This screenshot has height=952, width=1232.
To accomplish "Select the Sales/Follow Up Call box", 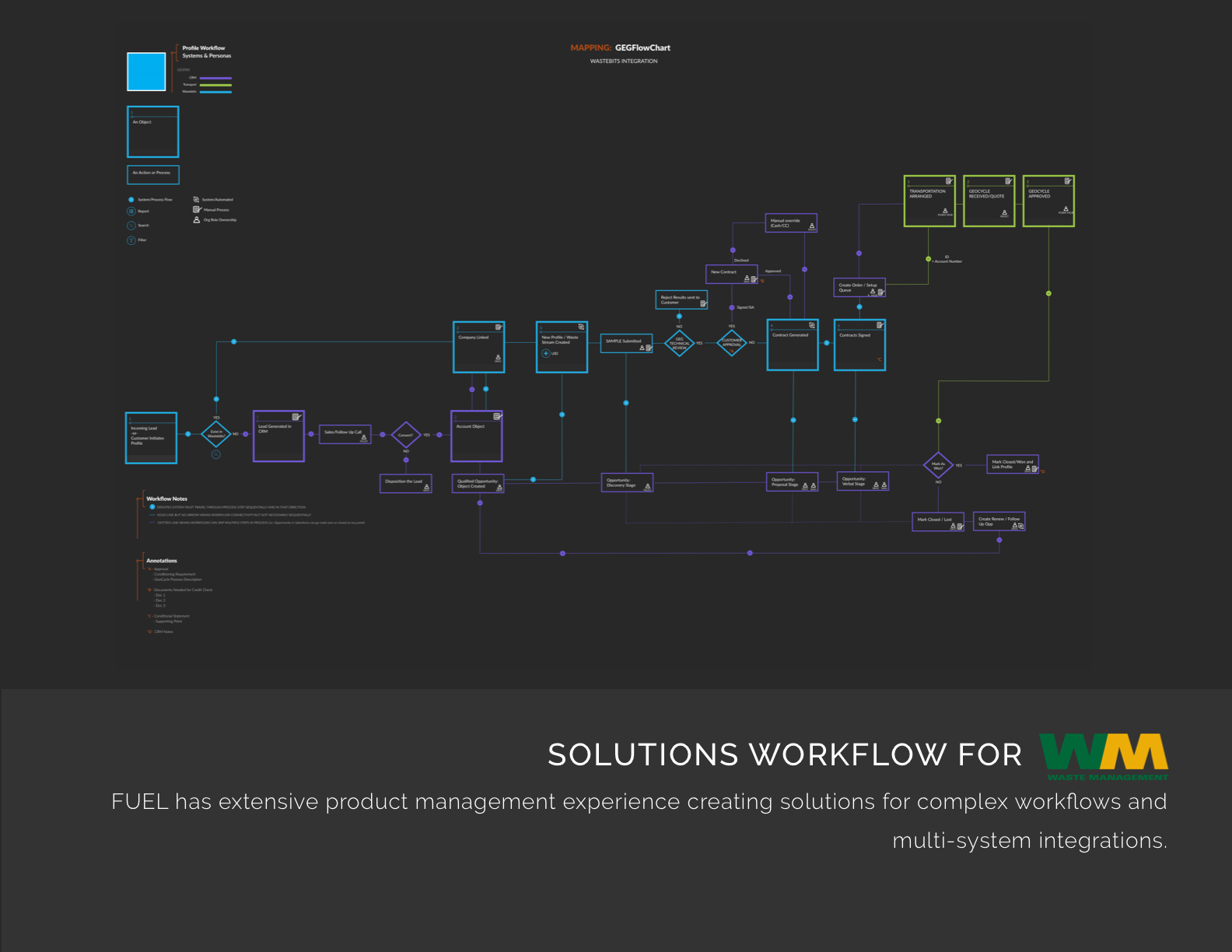I will [x=345, y=434].
